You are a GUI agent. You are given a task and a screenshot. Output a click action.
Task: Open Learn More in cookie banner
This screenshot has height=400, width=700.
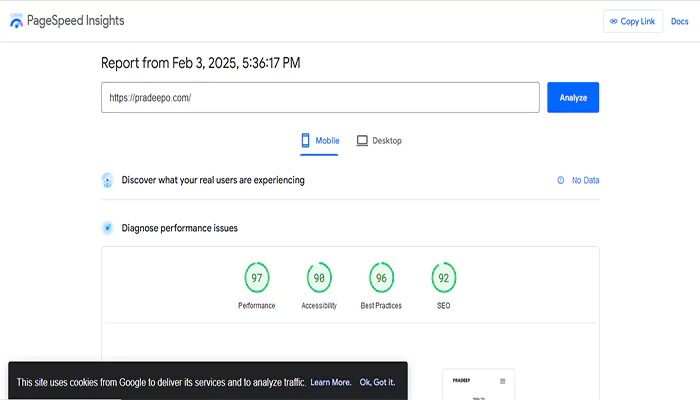331,382
